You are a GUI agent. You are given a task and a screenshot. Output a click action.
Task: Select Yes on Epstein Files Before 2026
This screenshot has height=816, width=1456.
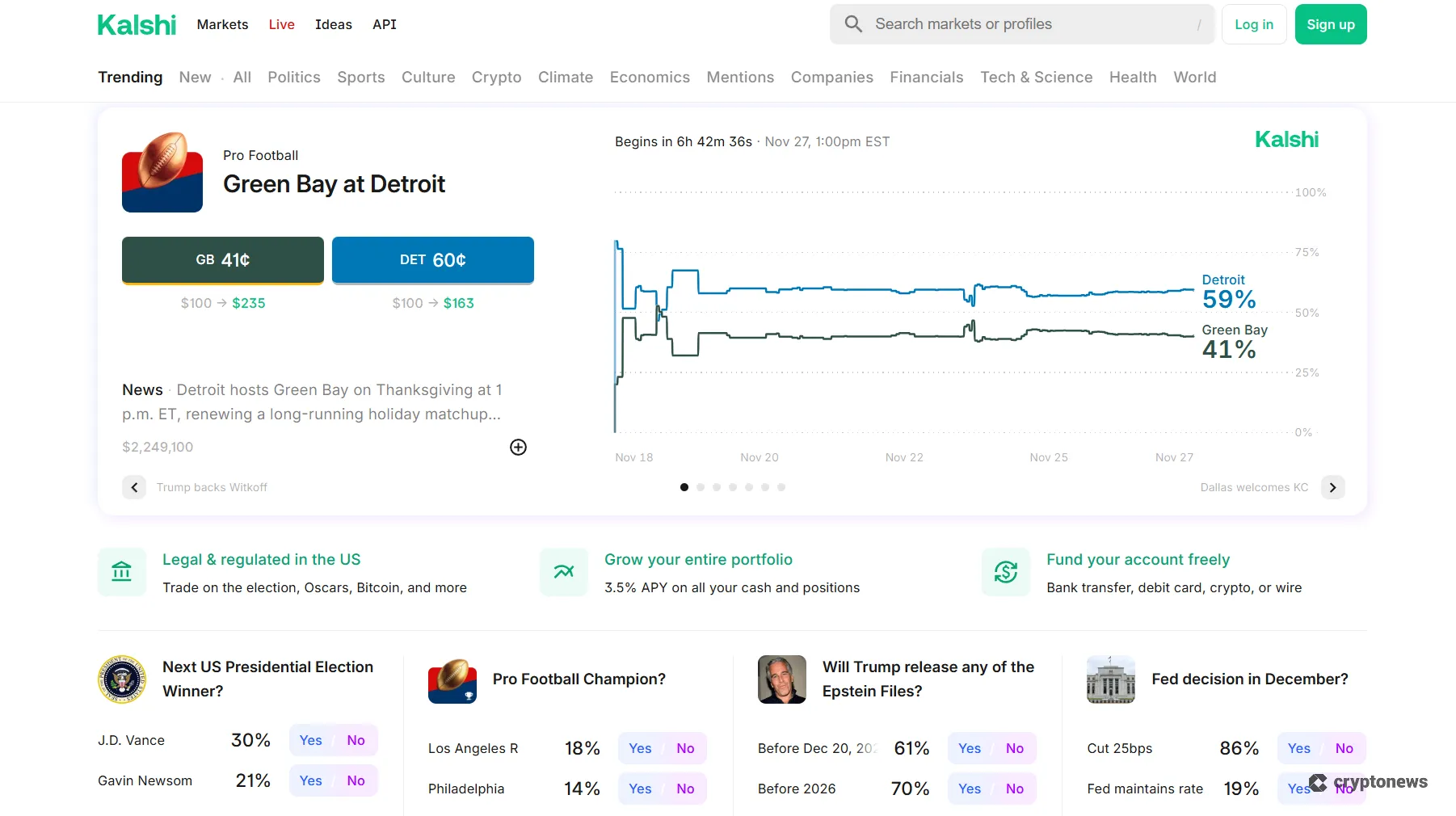pyautogui.click(x=968, y=789)
